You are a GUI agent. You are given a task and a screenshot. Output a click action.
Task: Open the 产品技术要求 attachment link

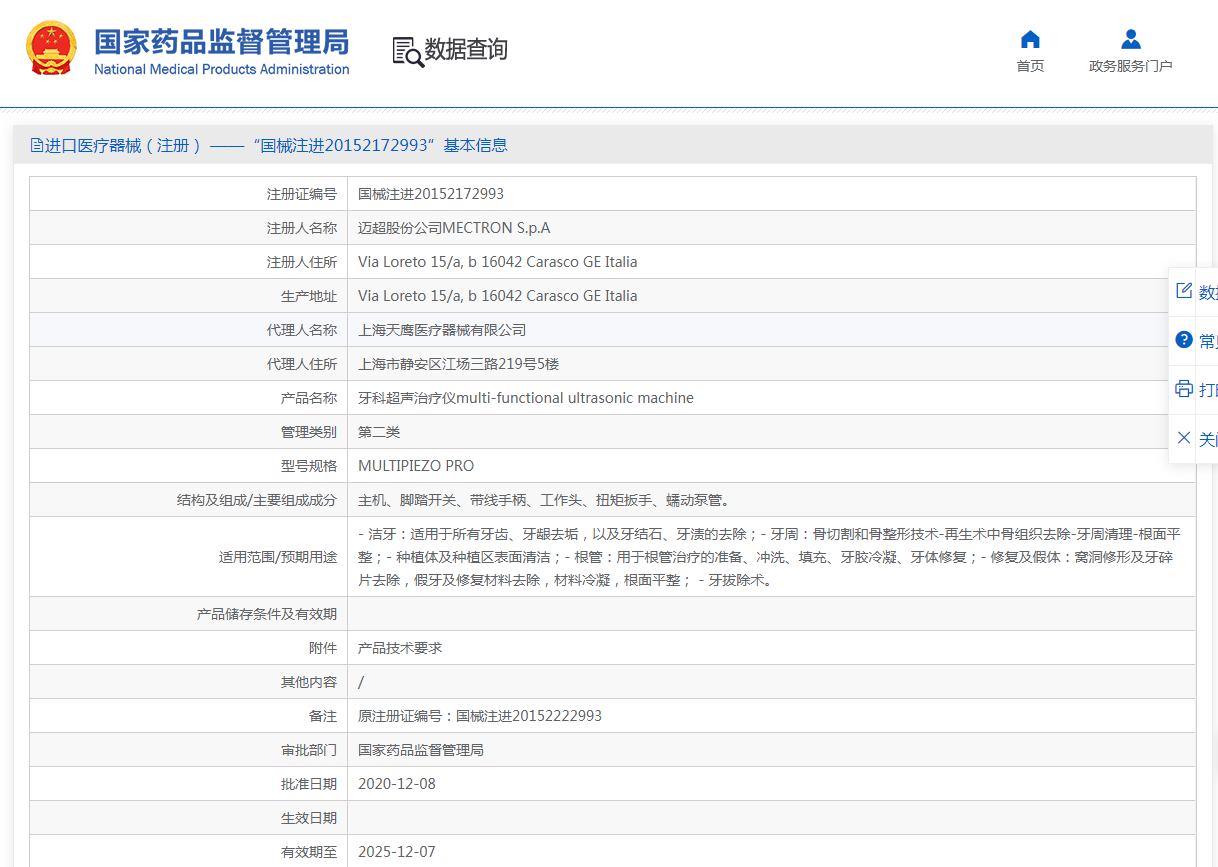click(x=400, y=648)
